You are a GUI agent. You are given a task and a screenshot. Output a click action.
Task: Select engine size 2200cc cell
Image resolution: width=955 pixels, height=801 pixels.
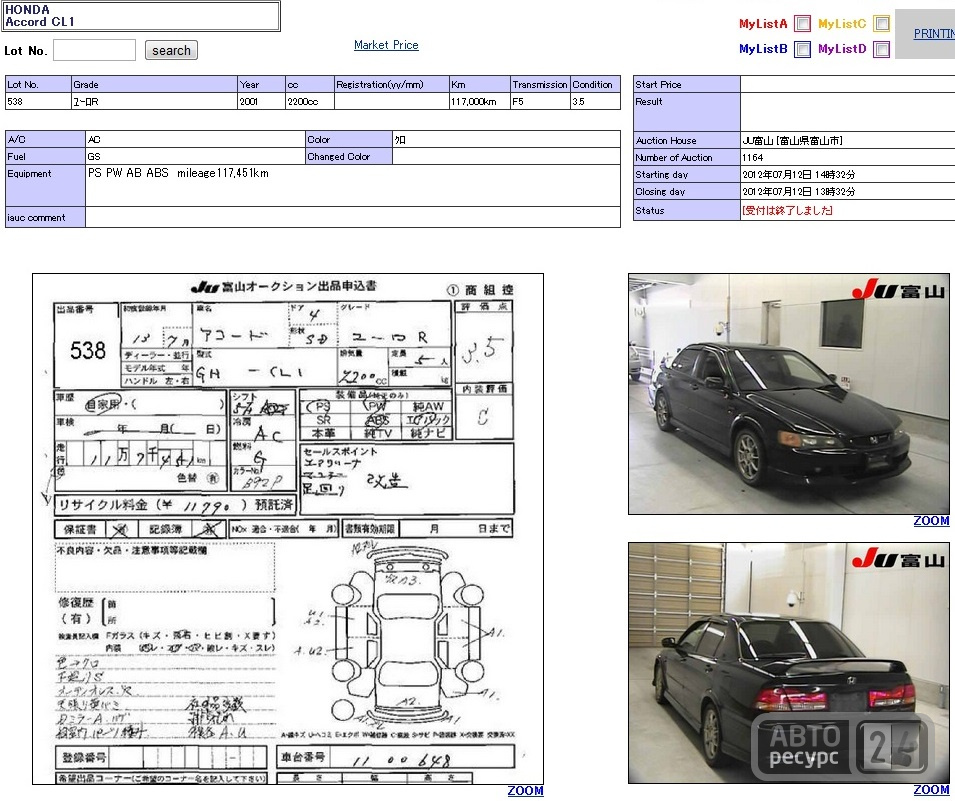click(x=309, y=101)
